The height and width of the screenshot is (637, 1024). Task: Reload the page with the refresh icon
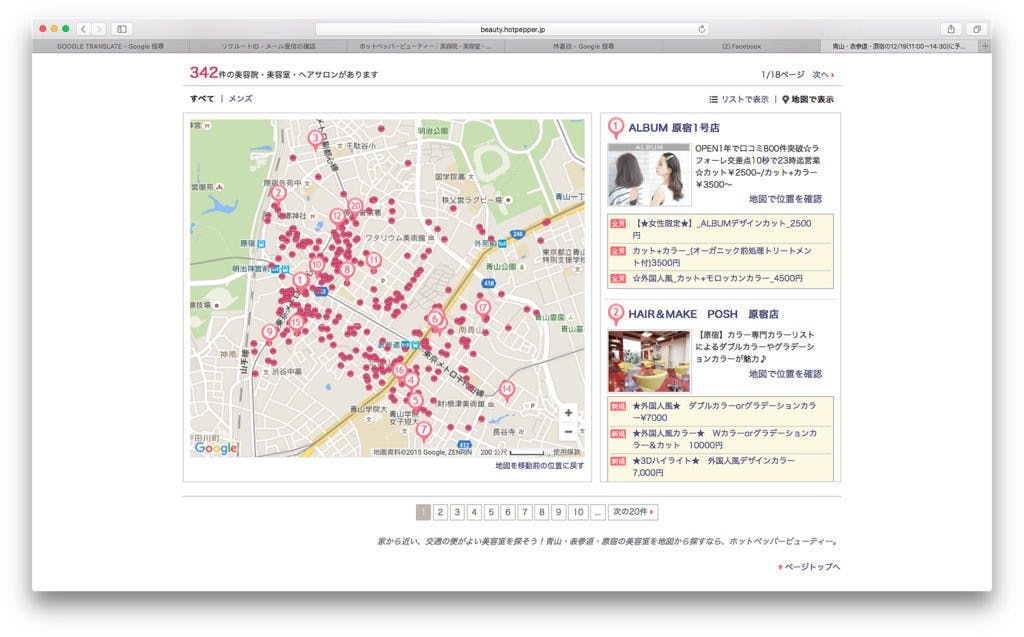(x=701, y=29)
